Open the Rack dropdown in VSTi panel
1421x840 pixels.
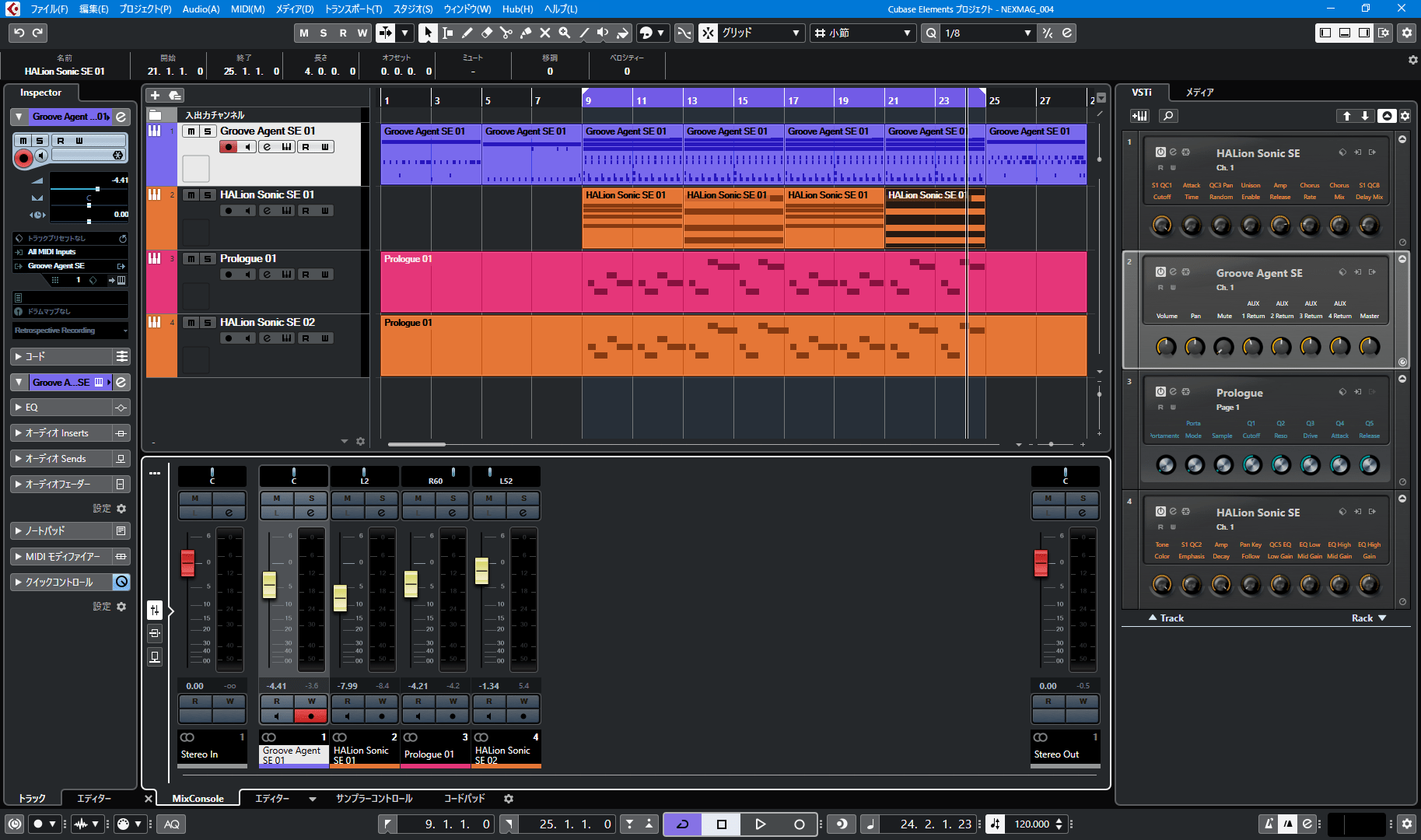pyautogui.click(x=1368, y=618)
